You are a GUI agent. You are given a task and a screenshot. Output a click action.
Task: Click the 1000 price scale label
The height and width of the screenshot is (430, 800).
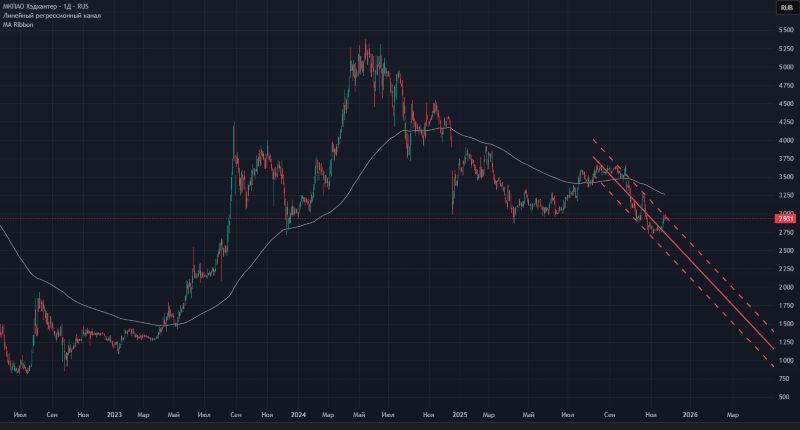point(786,360)
